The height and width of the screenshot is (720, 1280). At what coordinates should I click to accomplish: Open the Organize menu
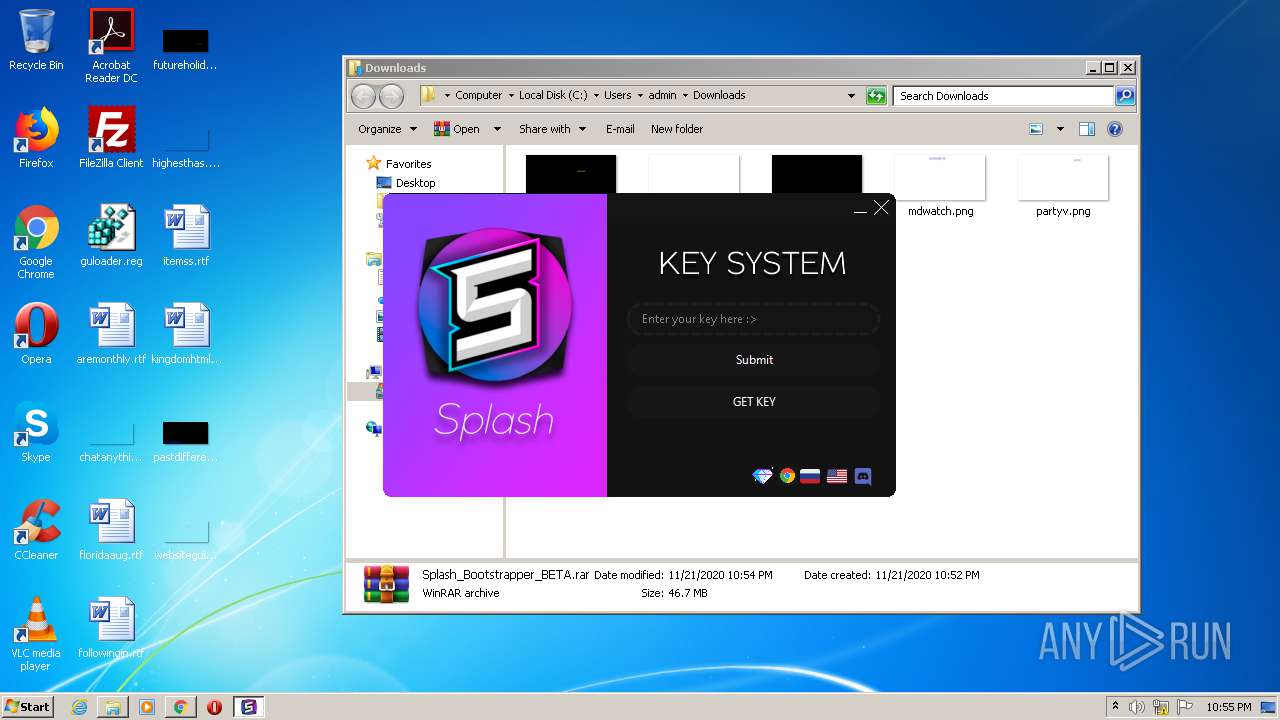point(387,129)
